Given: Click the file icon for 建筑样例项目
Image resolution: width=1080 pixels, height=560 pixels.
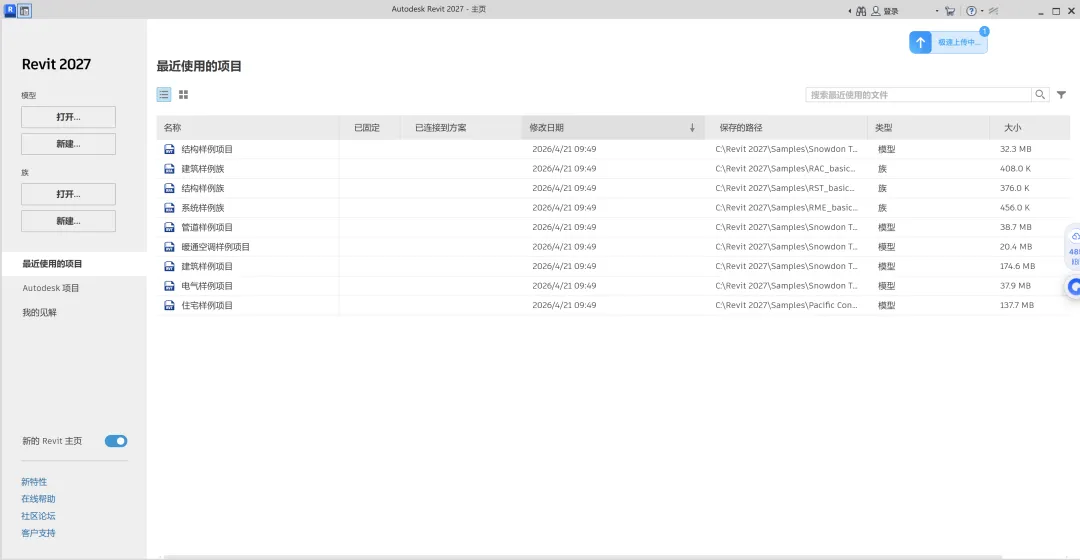Looking at the screenshot, I should [169, 266].
